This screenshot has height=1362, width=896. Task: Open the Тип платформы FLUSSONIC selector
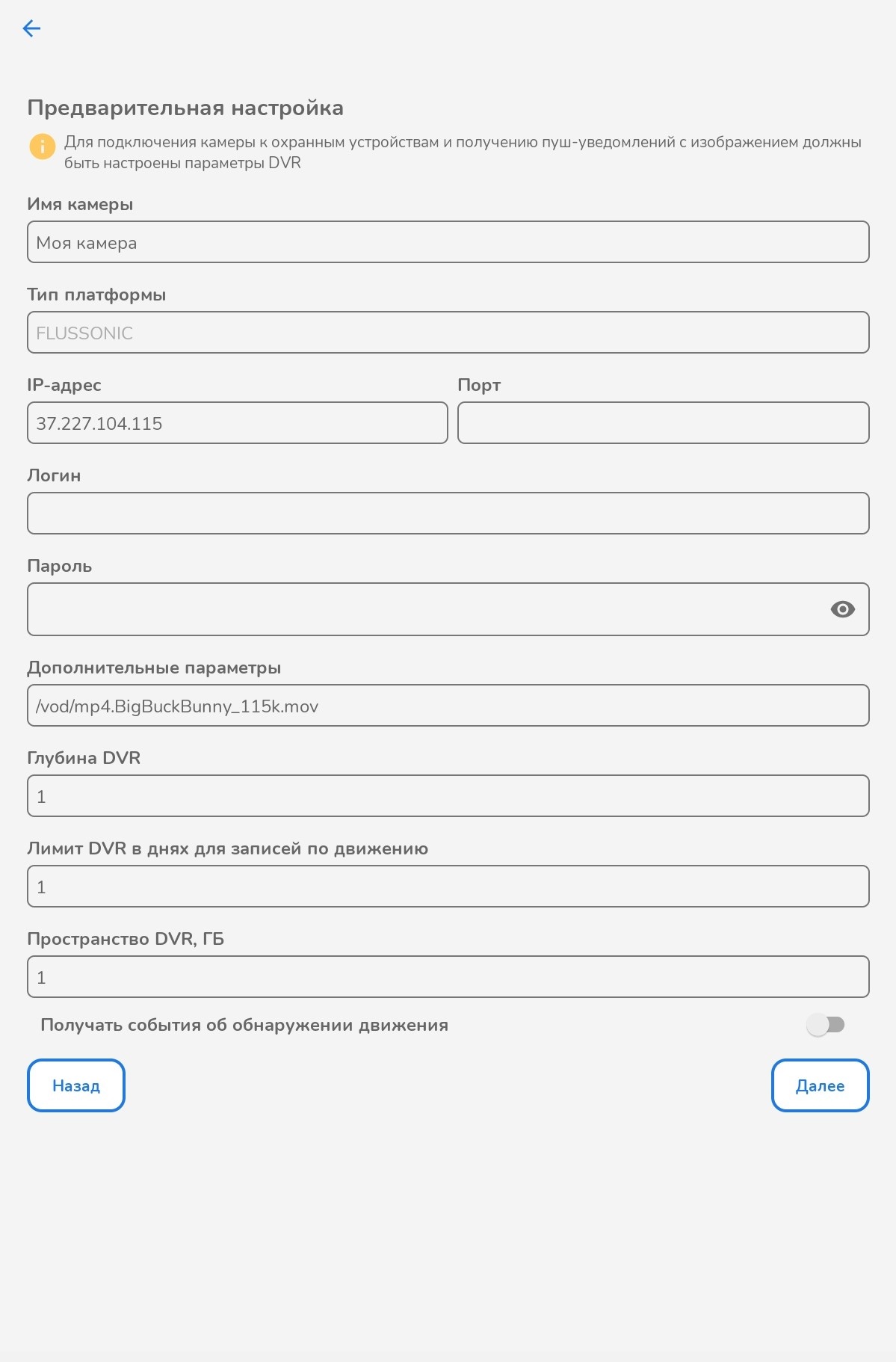[x=448, y=333]
